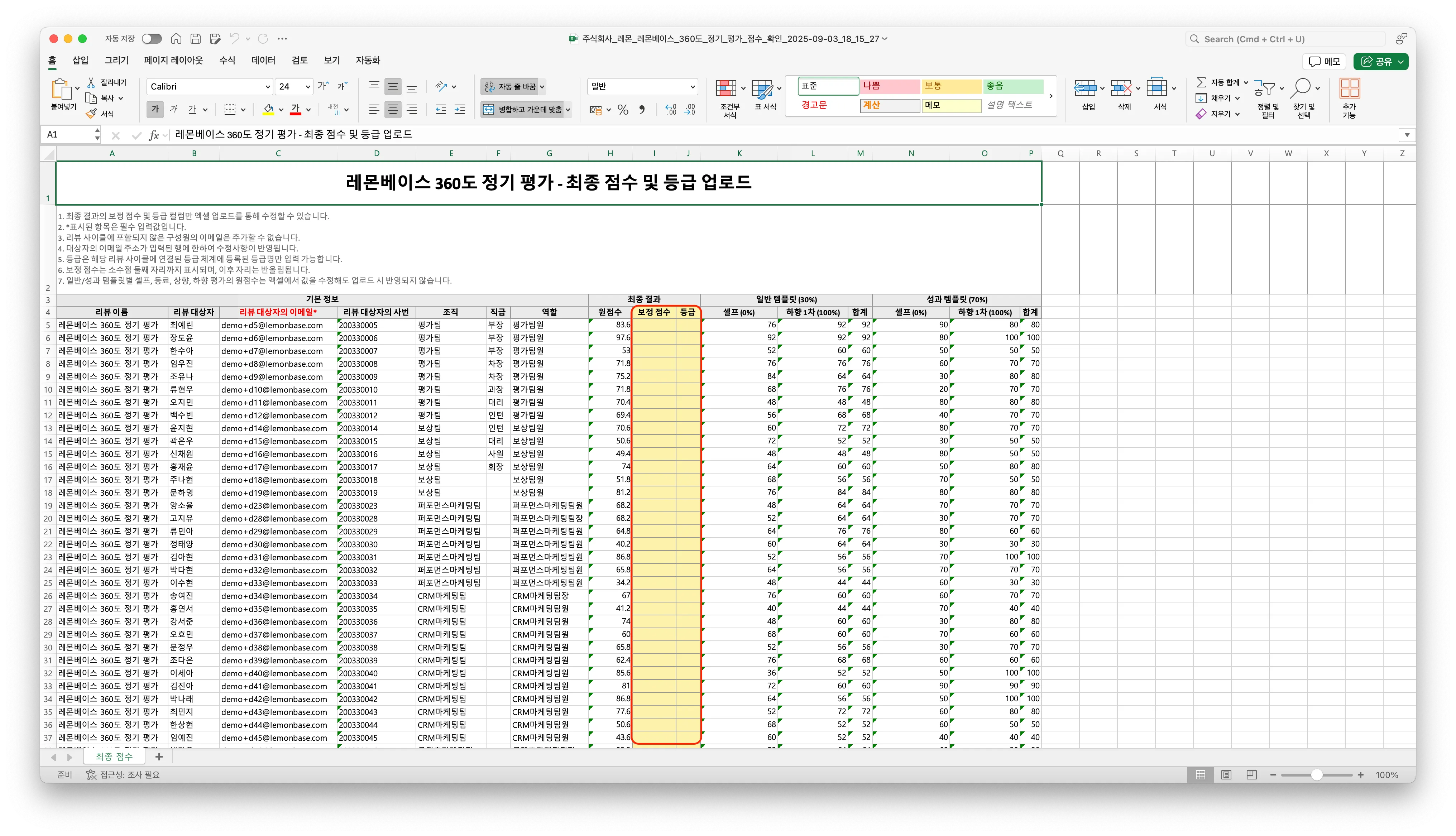Click the Cut (잘라내기) scissors icon

pyautogui.click(x=91, y=83)
